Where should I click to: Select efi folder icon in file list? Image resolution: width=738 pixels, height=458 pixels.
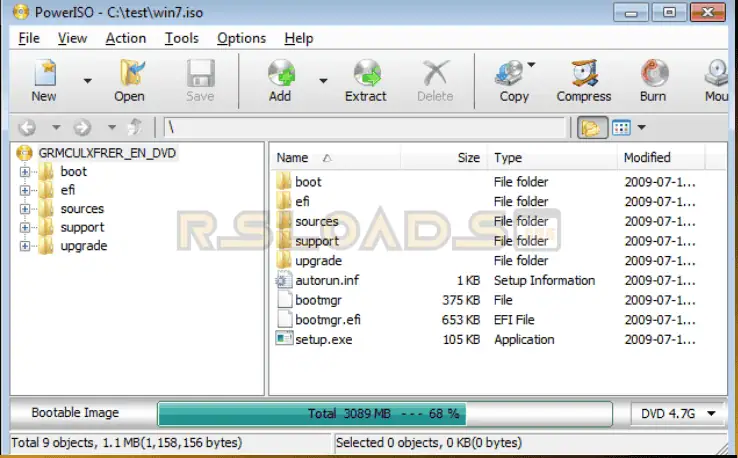tap(283, 201)
